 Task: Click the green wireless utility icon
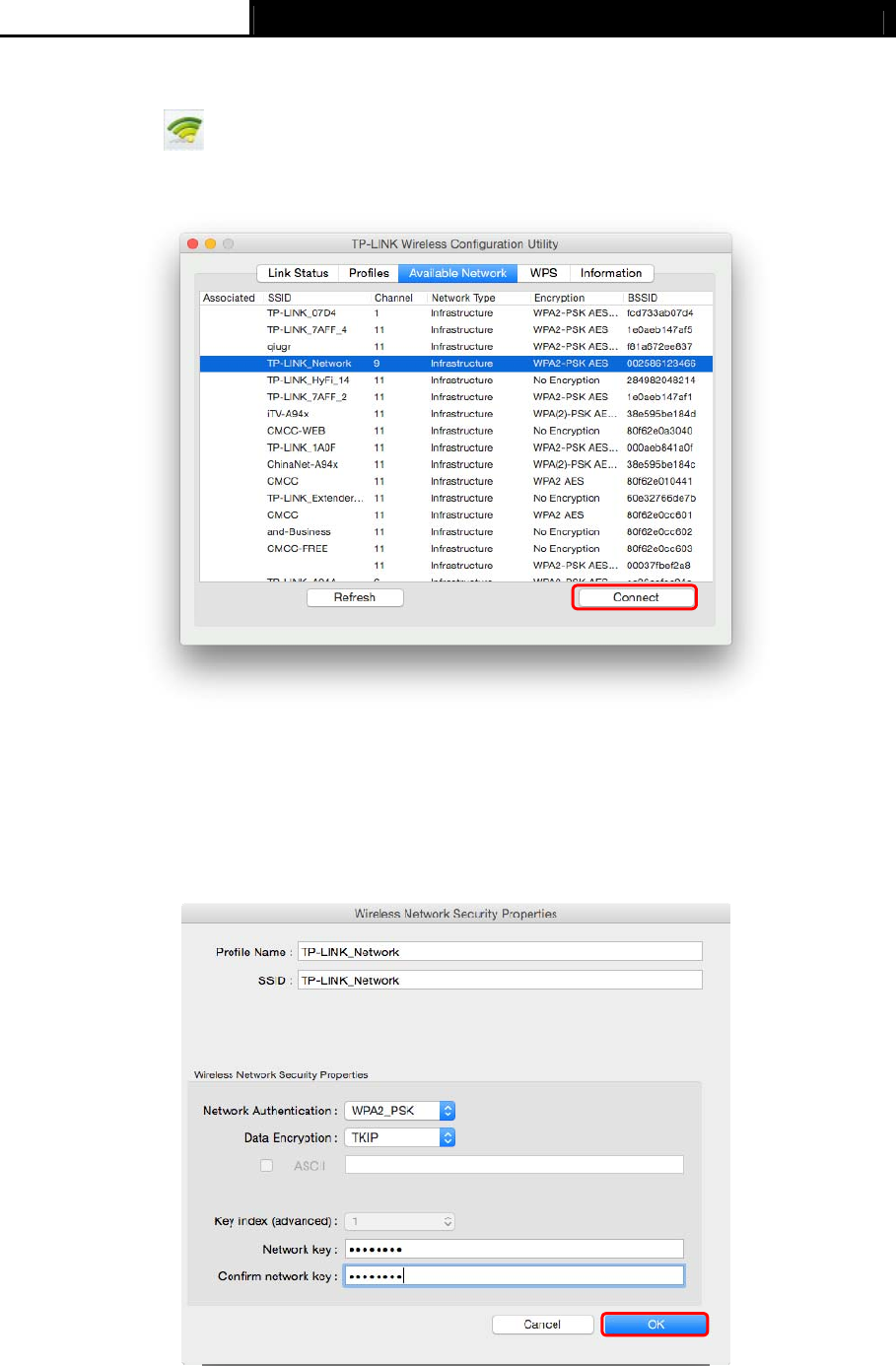point(184,130)
